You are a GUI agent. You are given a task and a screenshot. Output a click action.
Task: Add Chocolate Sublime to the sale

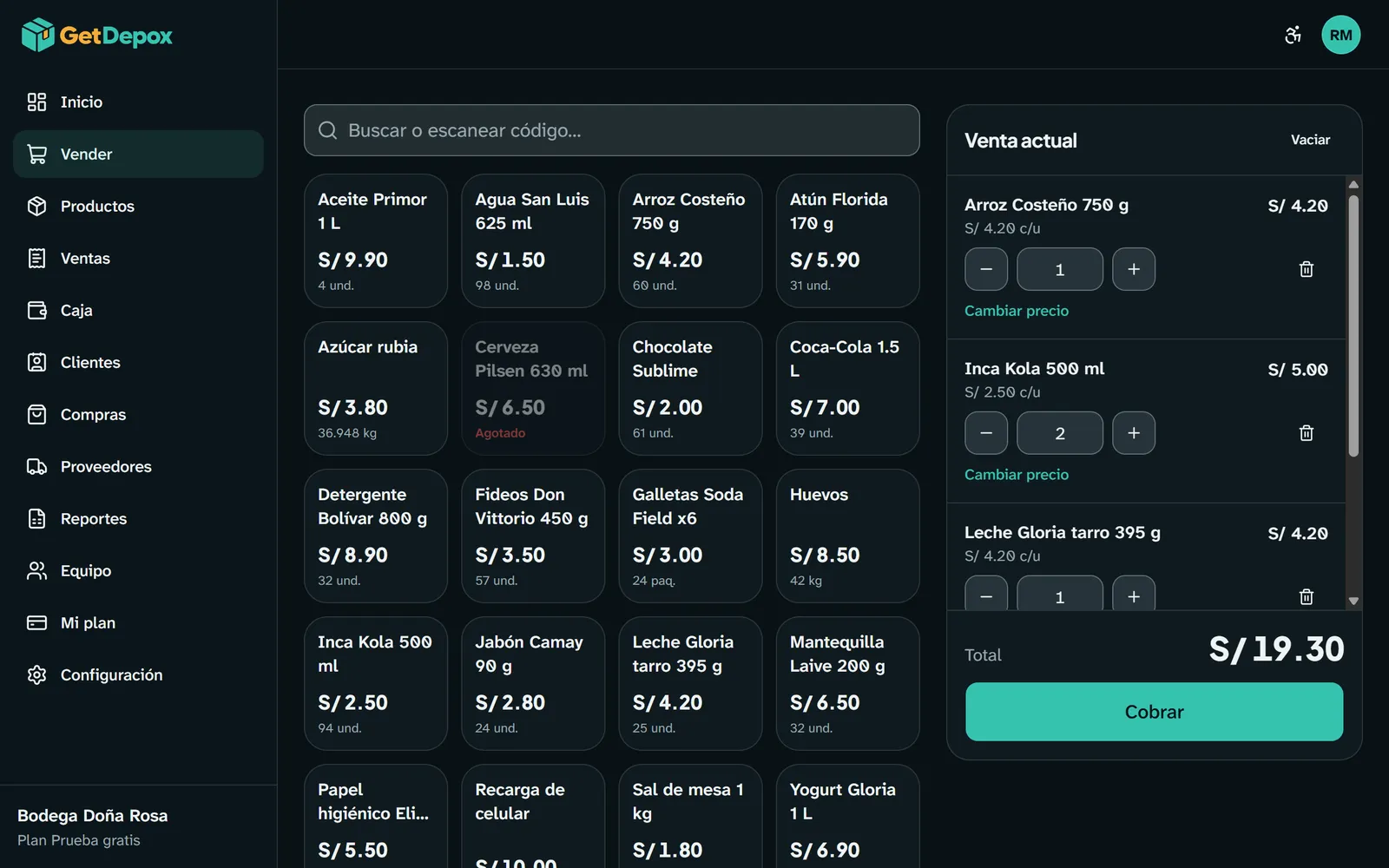(690, 389)
